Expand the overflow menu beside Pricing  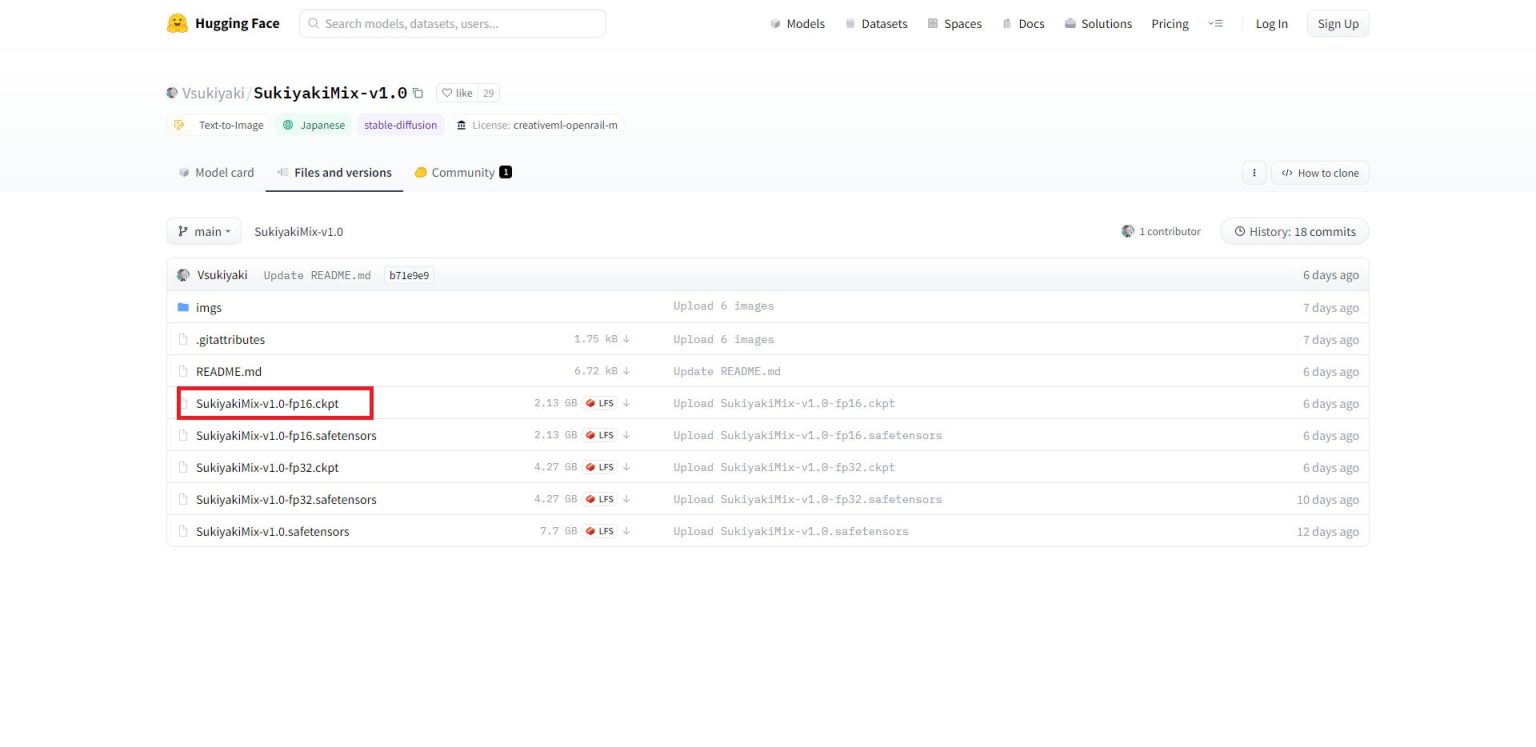(x=1216, y=23)
